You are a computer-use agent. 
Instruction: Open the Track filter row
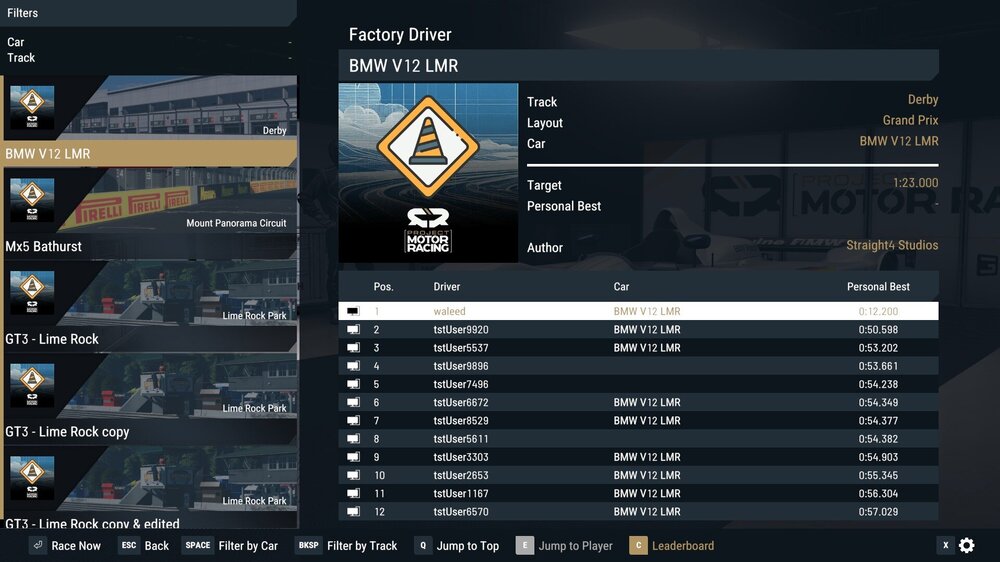click(x=149, y=58)
